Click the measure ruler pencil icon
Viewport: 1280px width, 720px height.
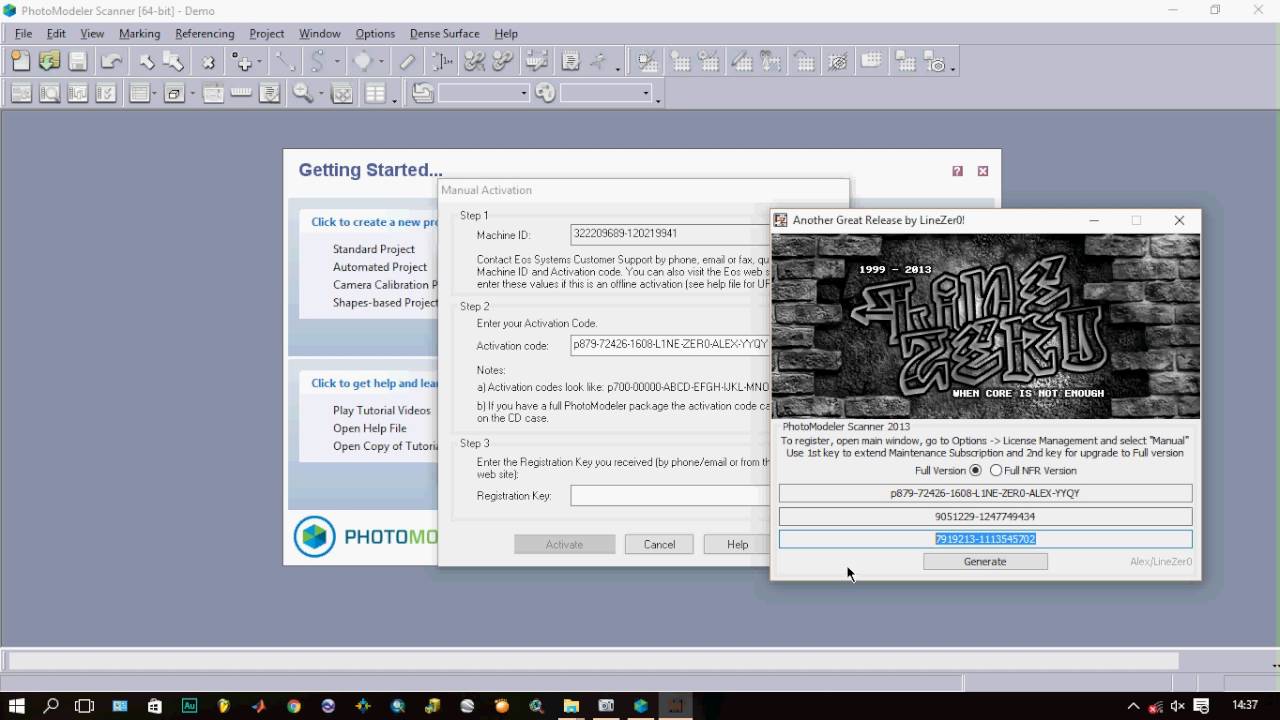tap(407, 62)
